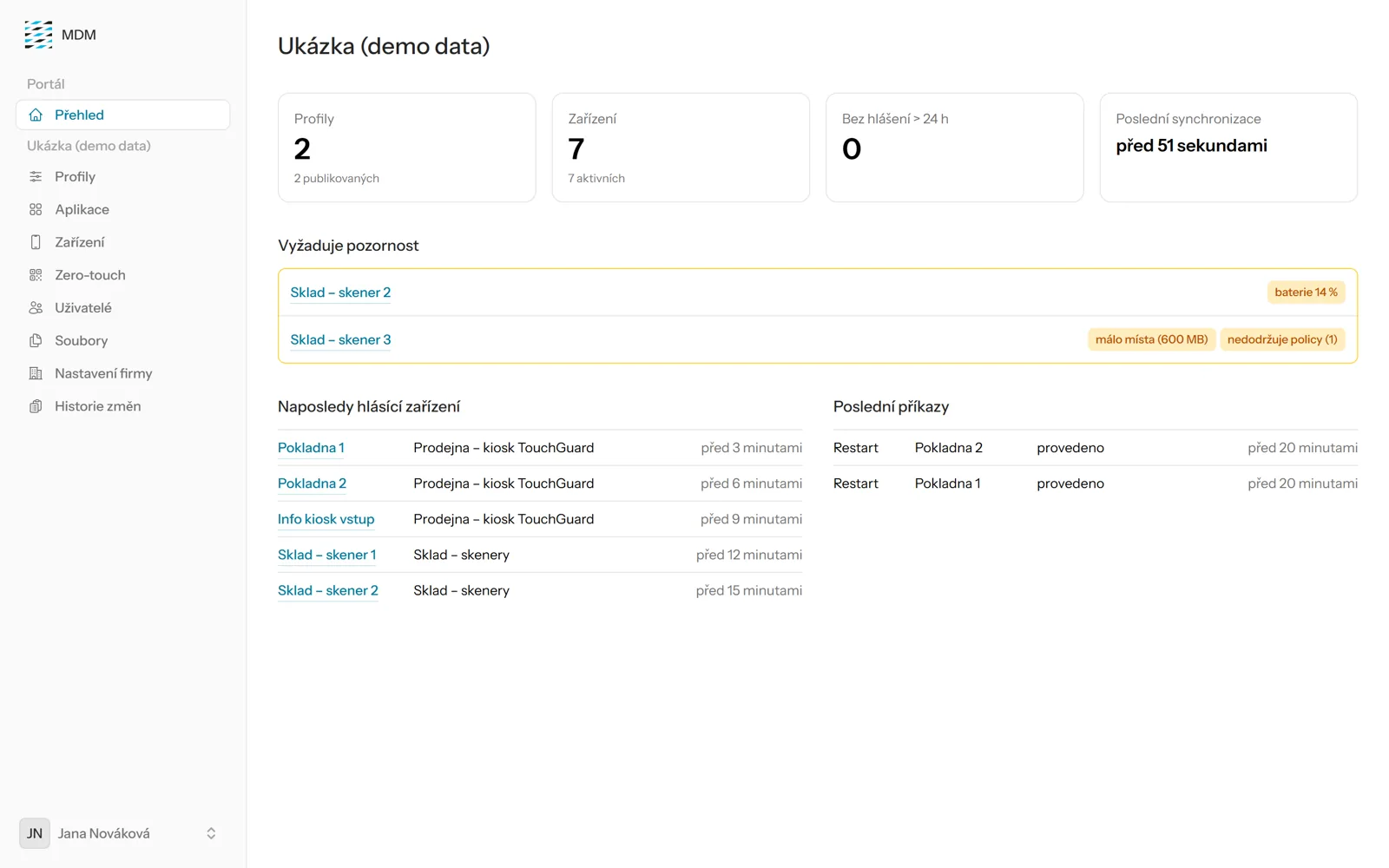Open Nastavení firmy settings
Screen dimensions: 1389x868
122,373
